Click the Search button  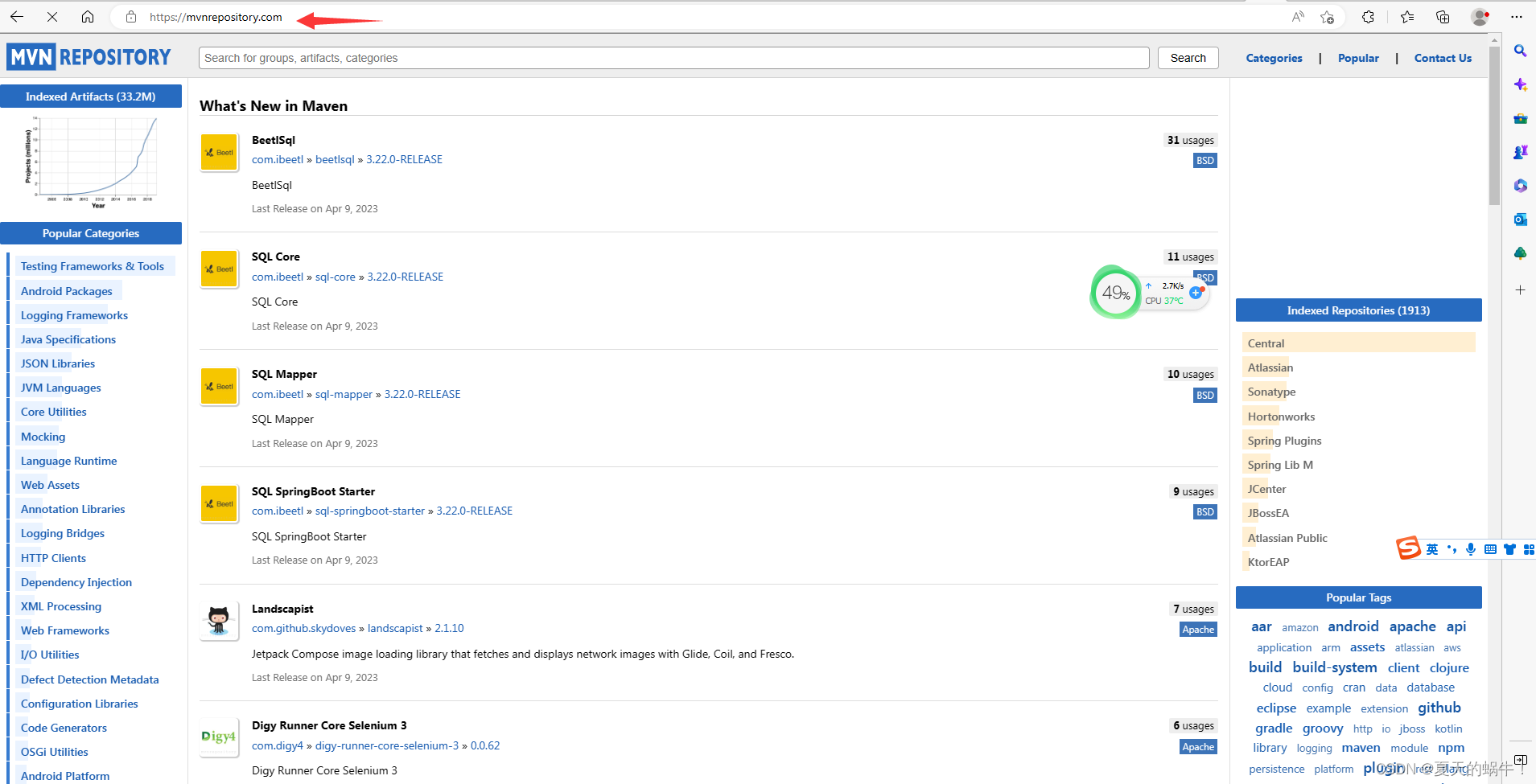pyautogui.click(x=1188, y=58)
